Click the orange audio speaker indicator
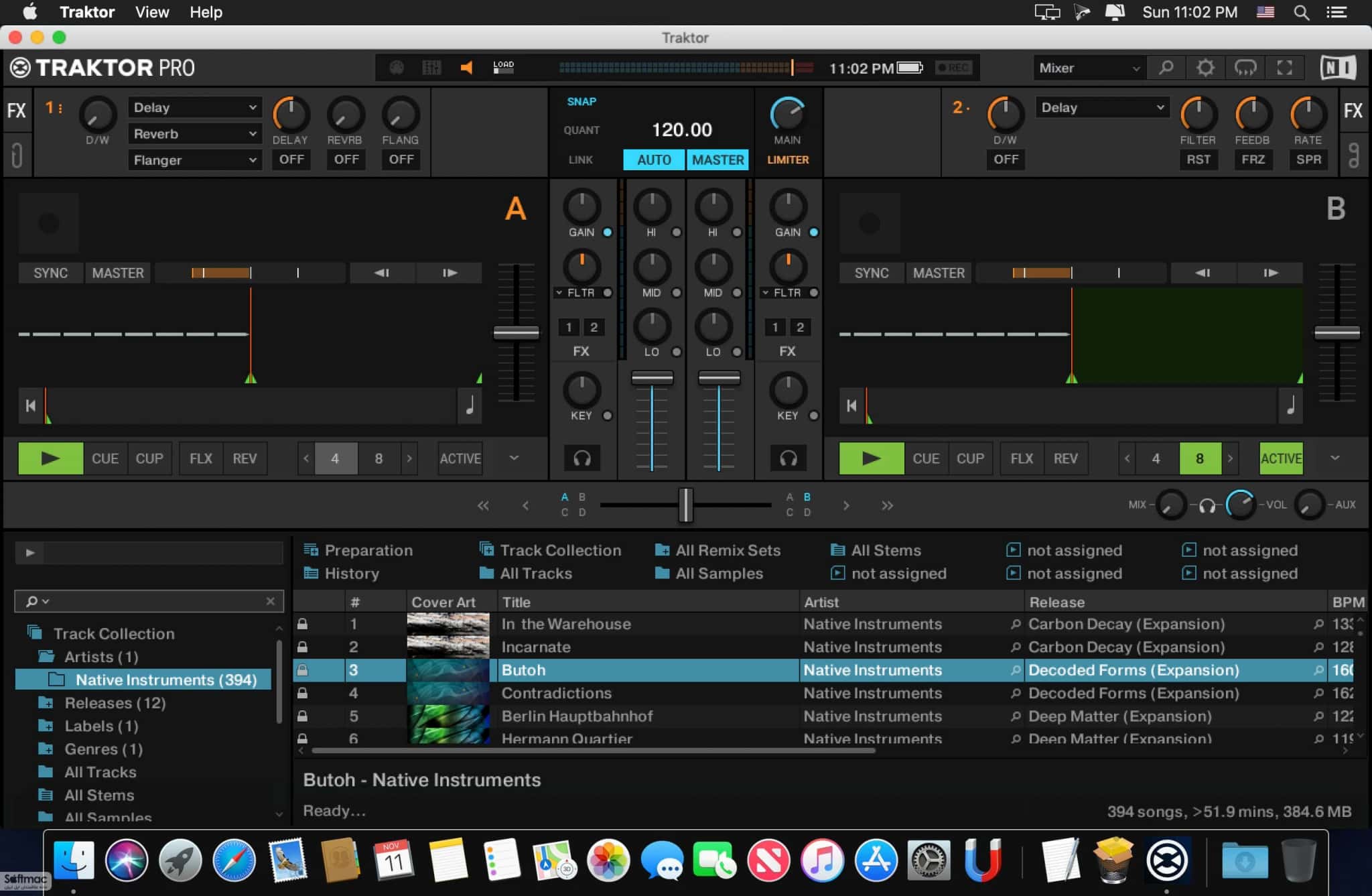The image size is (1372, 896). point(467,67)
